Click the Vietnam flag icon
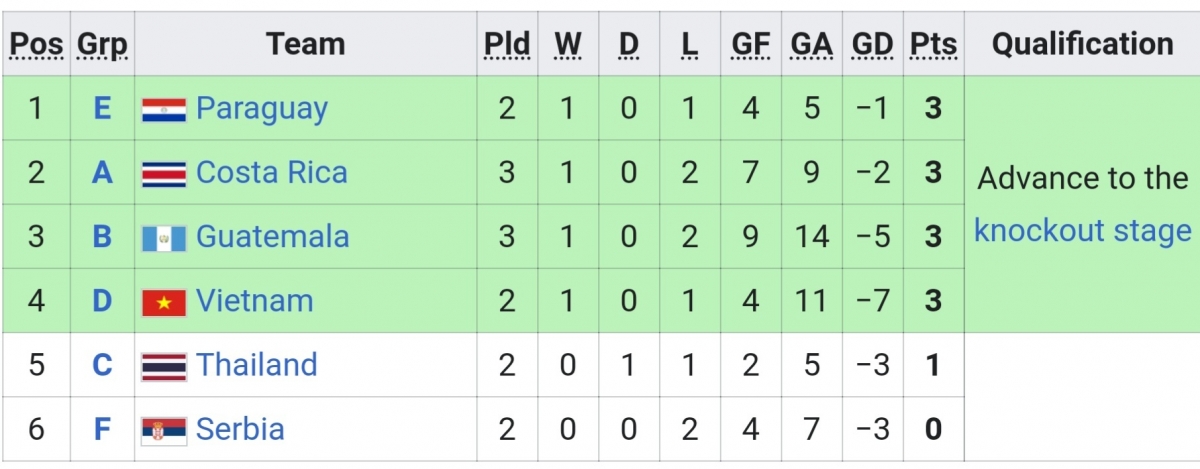1200x469 pixels. tap(164, 302)
